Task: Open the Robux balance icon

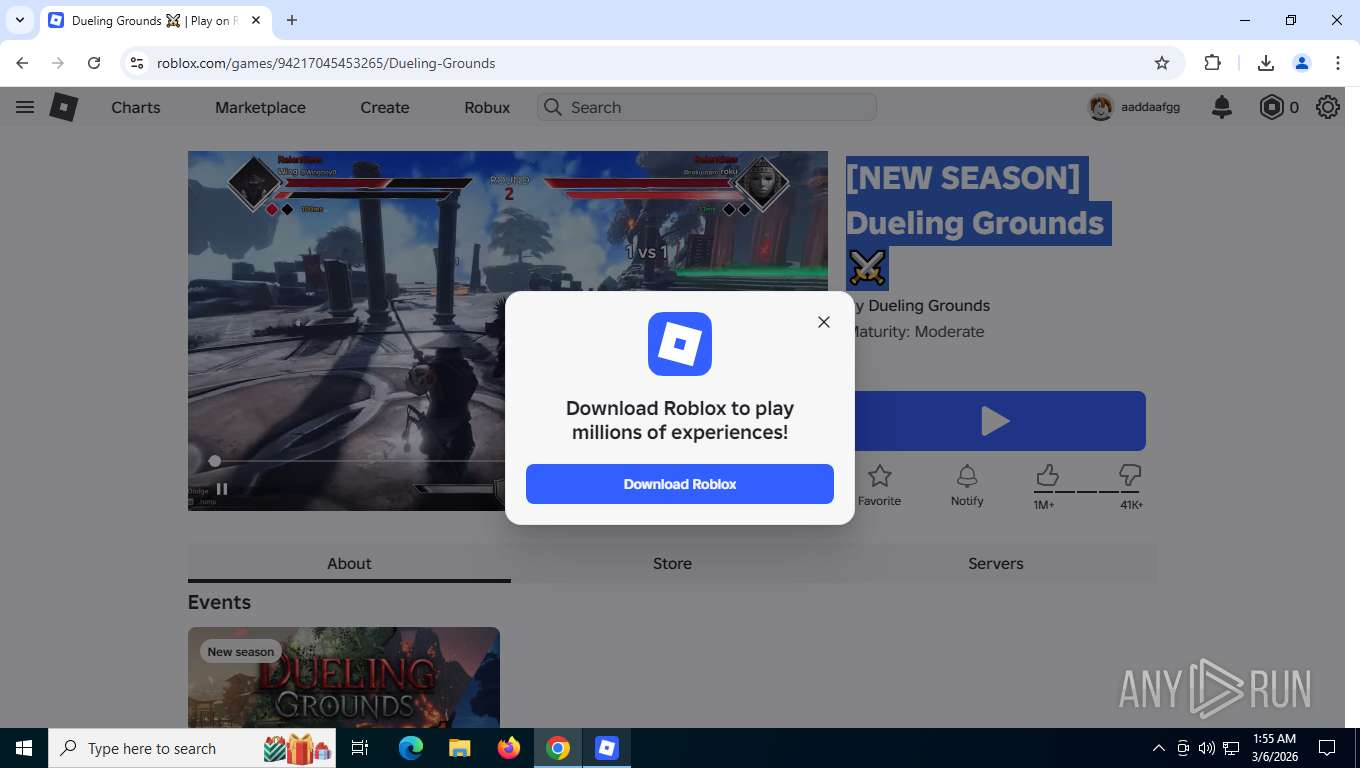Action: point(1271,107)
